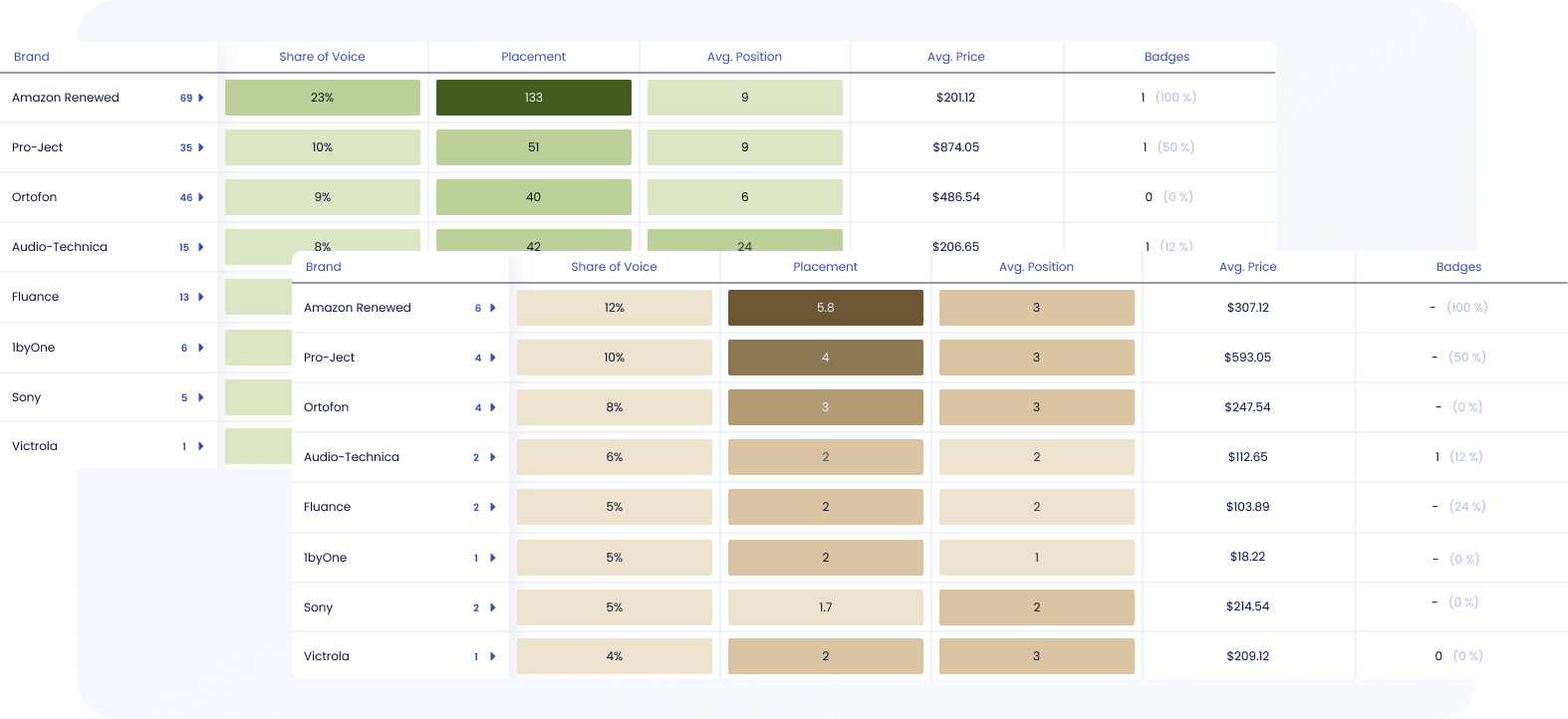1568x719 pixels.
Task: Click the $874.05 average price value
Action: click(955, 147)
